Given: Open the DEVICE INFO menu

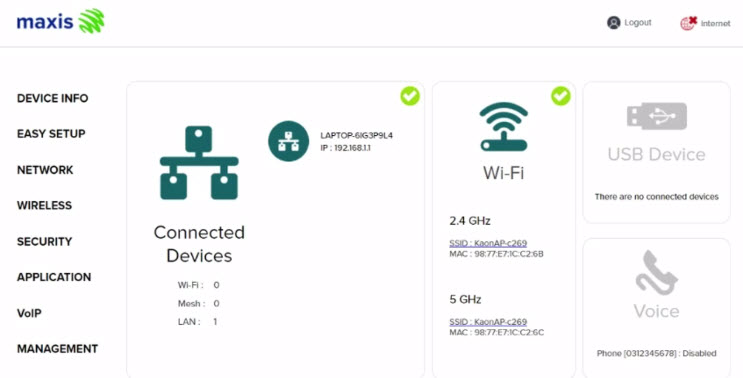Looking at the screenshot, I should 53,98.
